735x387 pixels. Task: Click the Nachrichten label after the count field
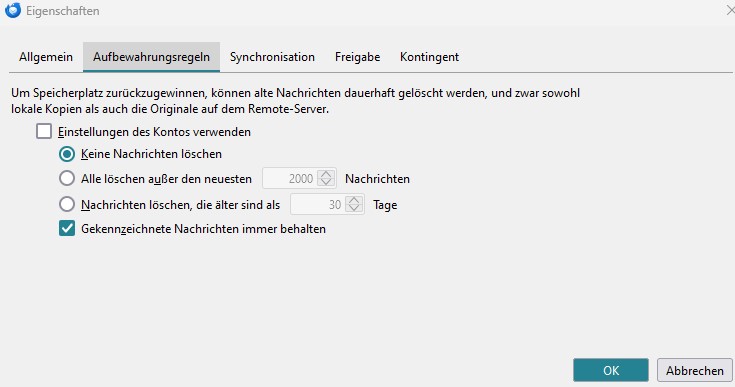tap(377, 179)
